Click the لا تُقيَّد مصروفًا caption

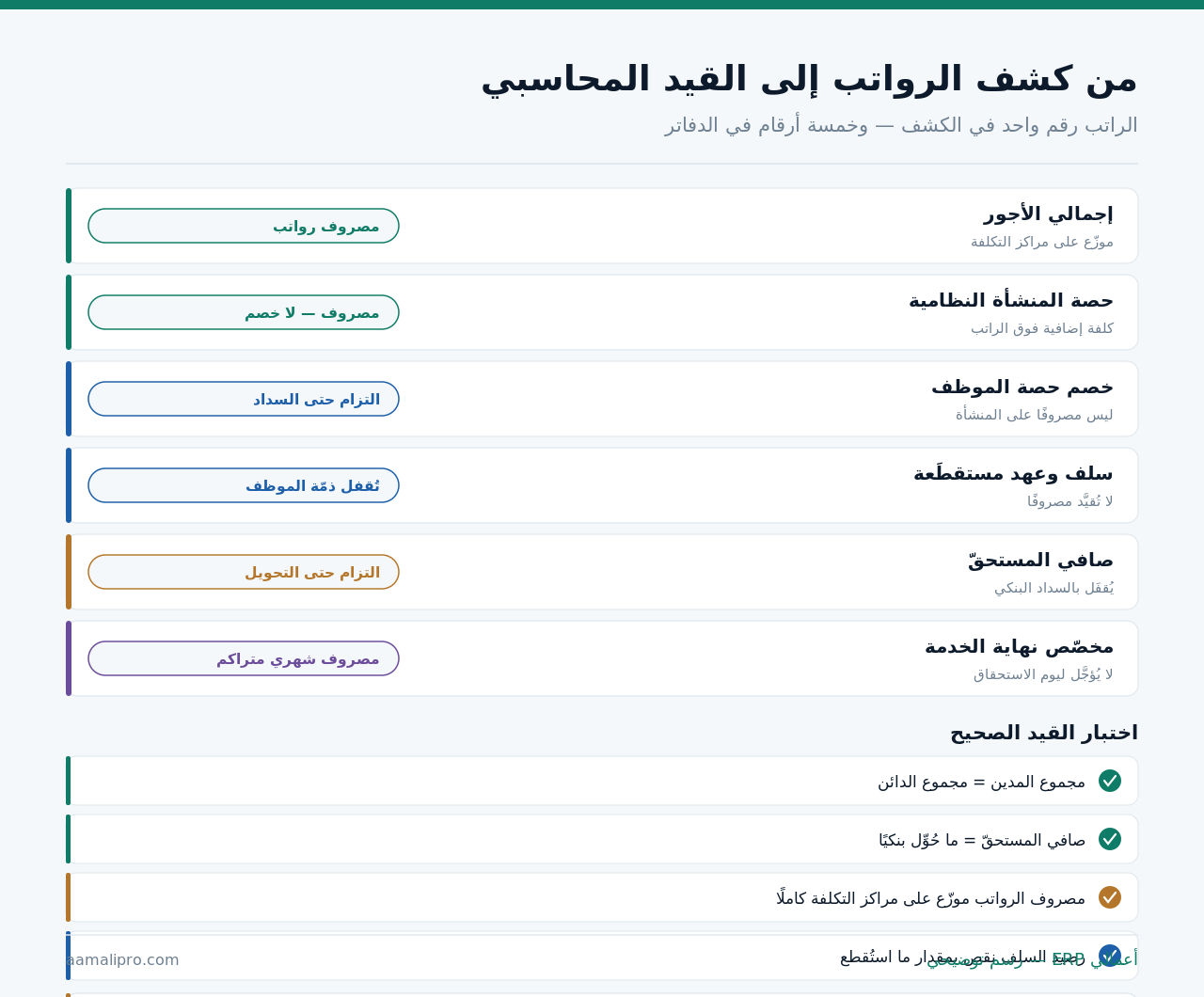(1070, 501)
